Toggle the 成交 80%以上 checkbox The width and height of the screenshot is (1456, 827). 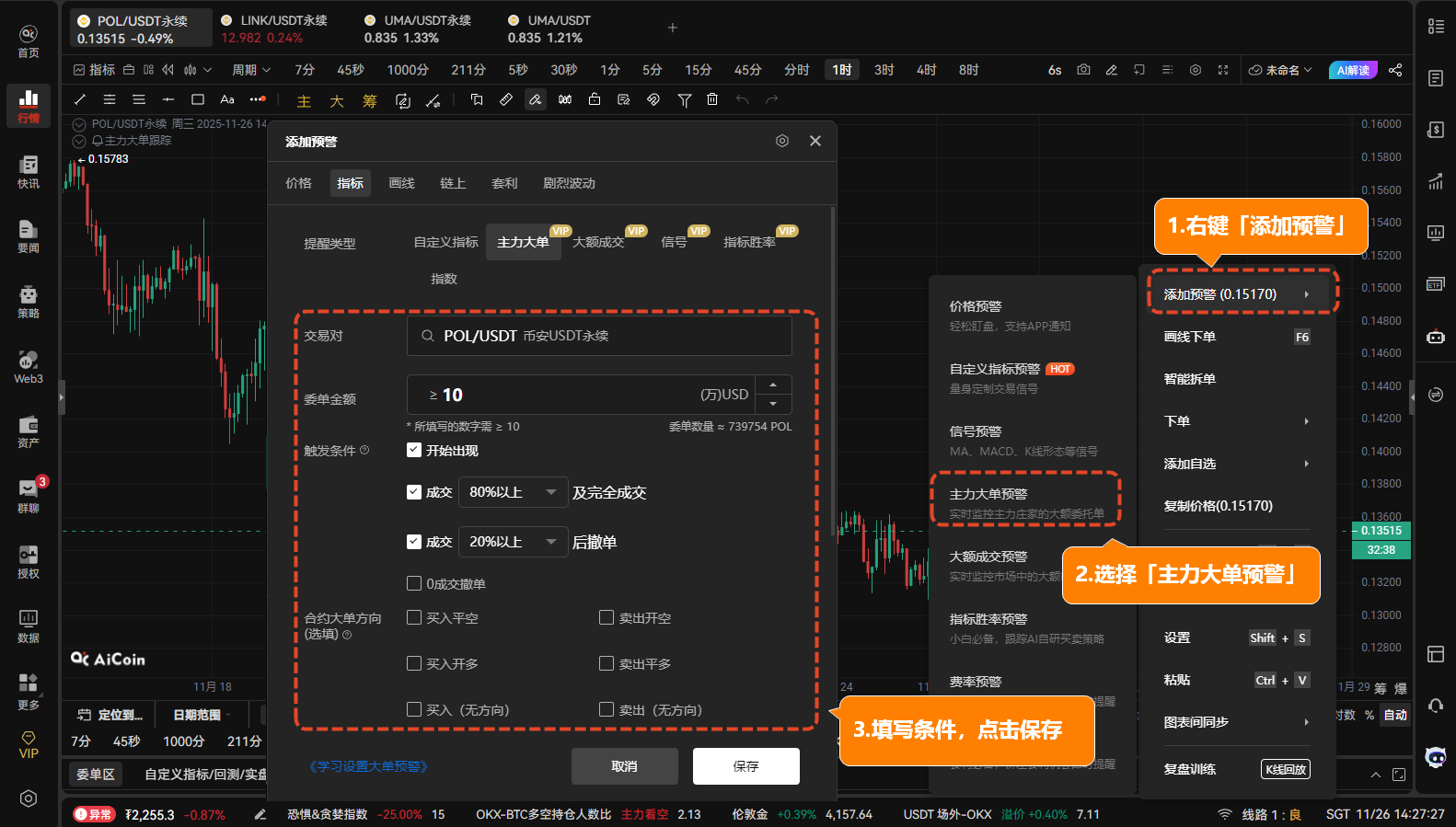coord(414,492)
